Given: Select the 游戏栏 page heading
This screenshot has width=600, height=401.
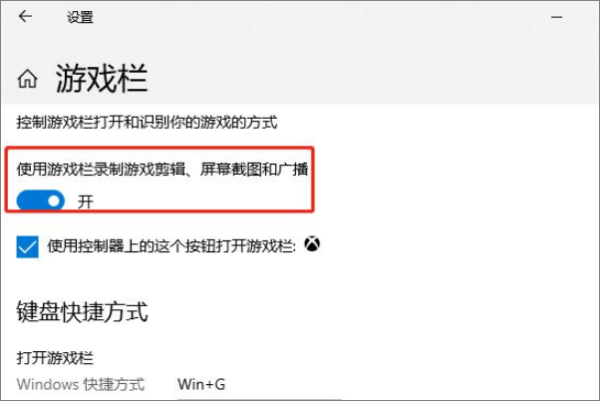Looking at the screenshot, I should pos(102,78).
